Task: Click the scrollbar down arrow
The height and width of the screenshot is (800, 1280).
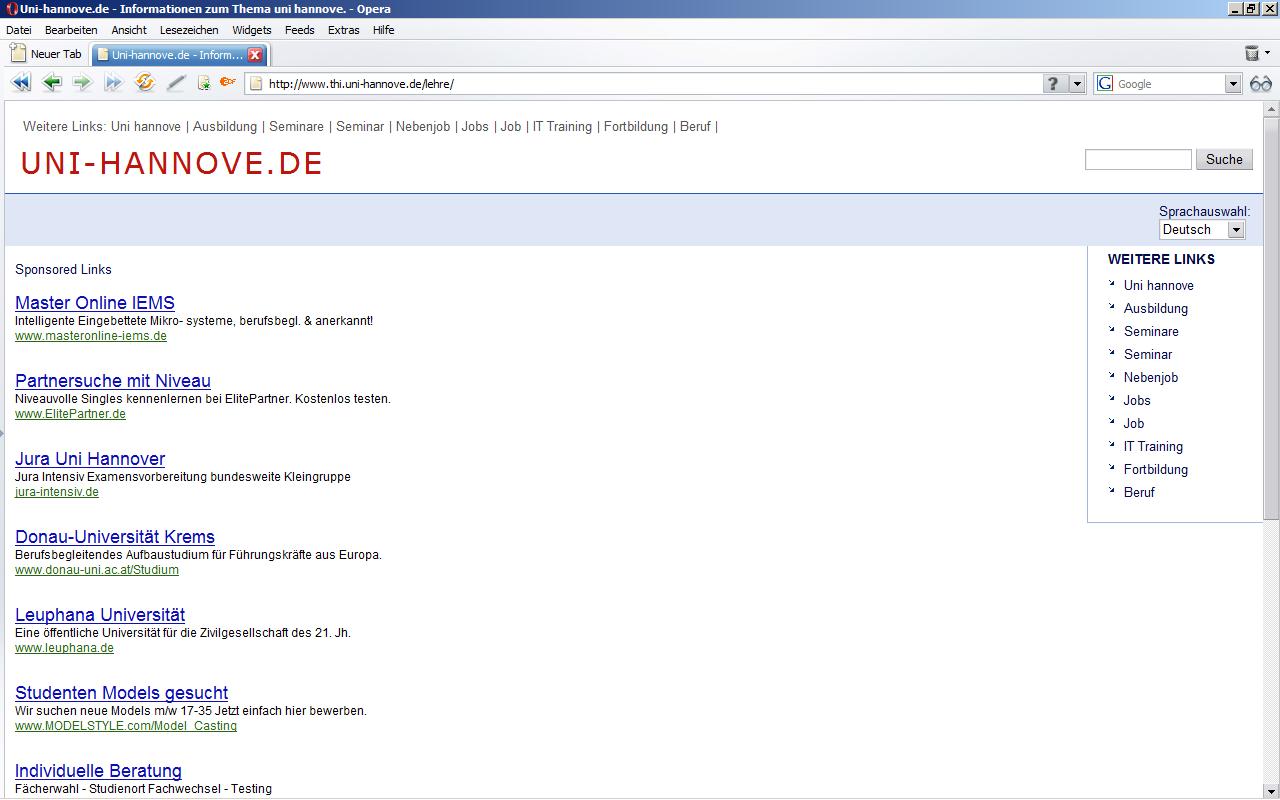Action: point(1271,790)
